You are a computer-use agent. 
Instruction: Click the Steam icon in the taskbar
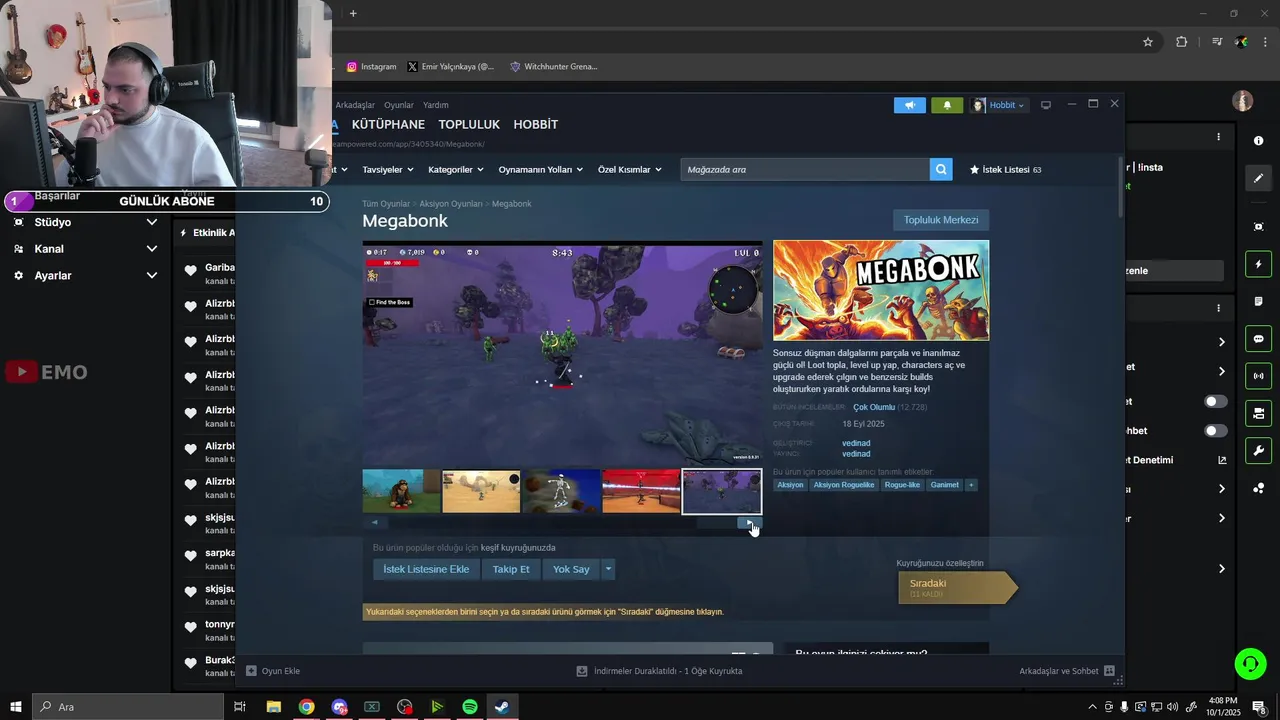coord(502,707)
